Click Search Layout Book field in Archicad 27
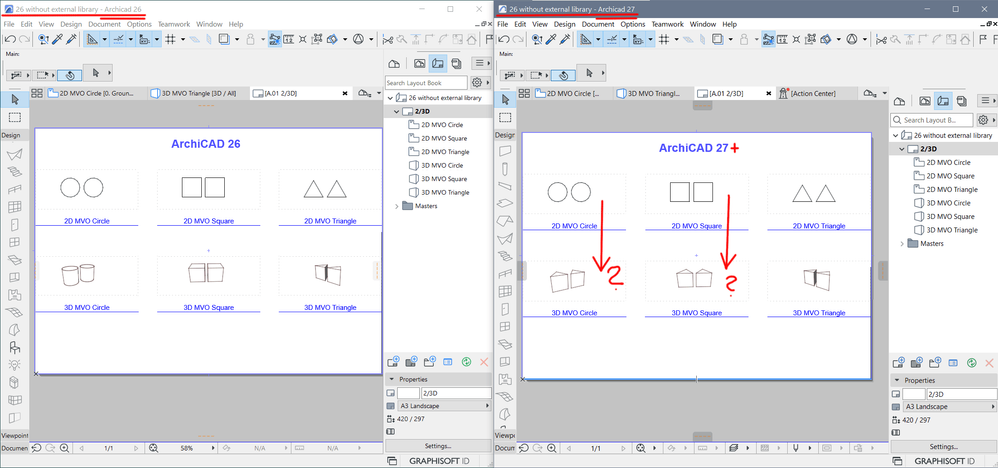 point(932,120)
